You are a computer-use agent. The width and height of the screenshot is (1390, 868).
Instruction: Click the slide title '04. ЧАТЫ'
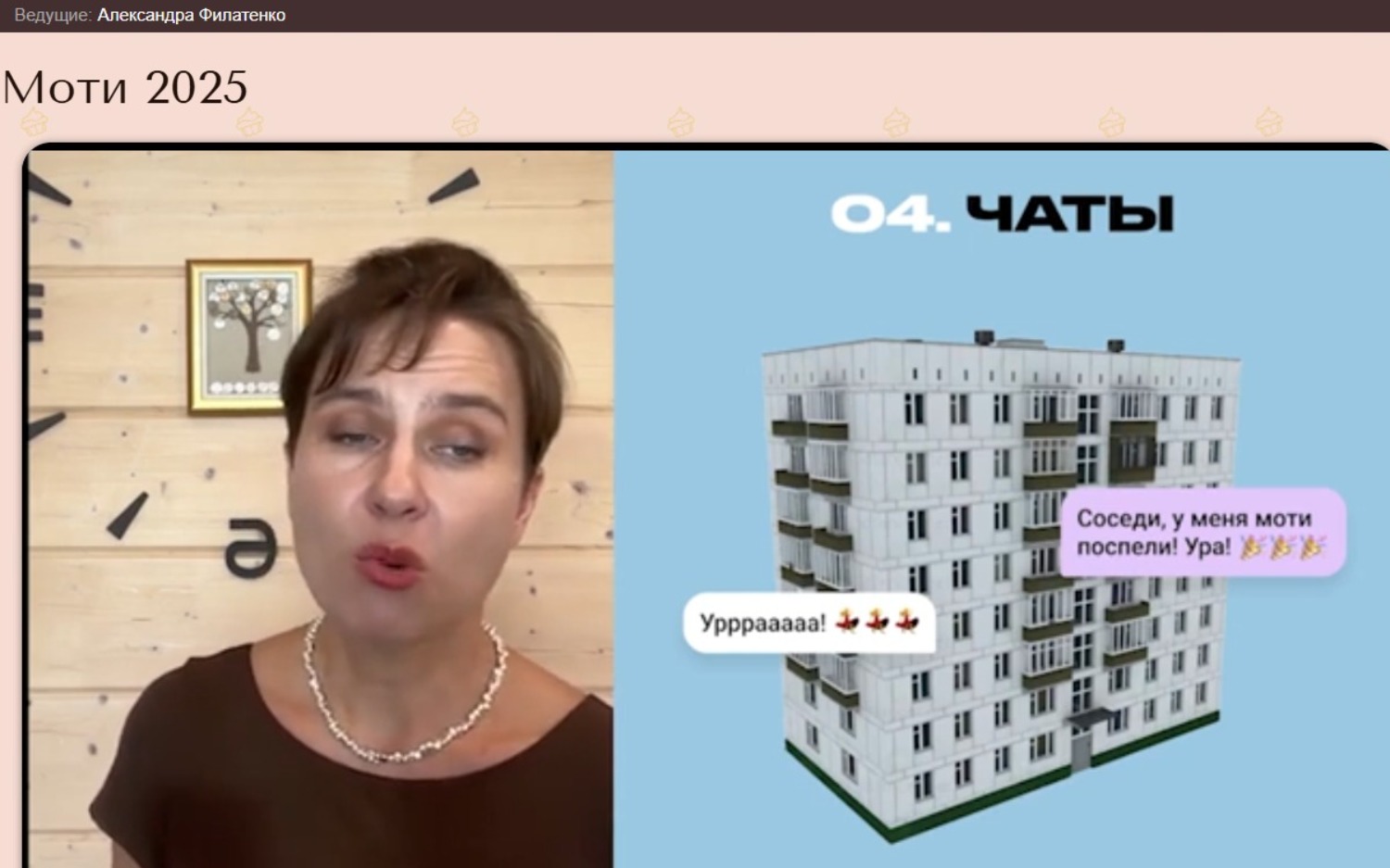point(1002,214)
